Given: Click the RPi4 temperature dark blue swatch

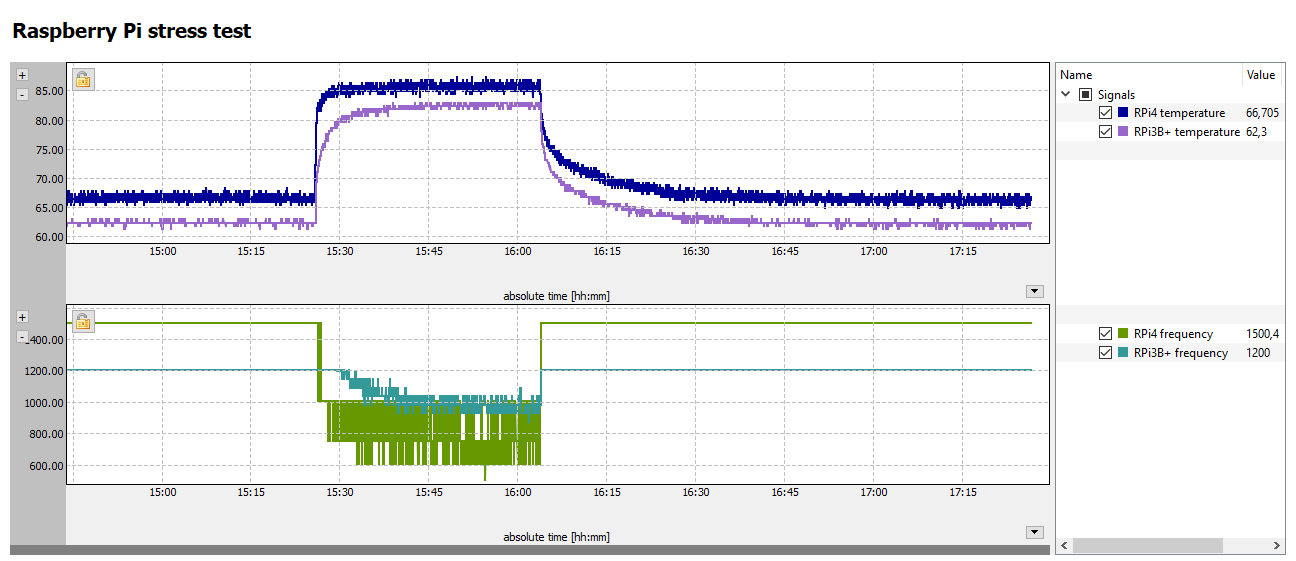Looking at the screenshot, I should click(x=1123, y=113).
